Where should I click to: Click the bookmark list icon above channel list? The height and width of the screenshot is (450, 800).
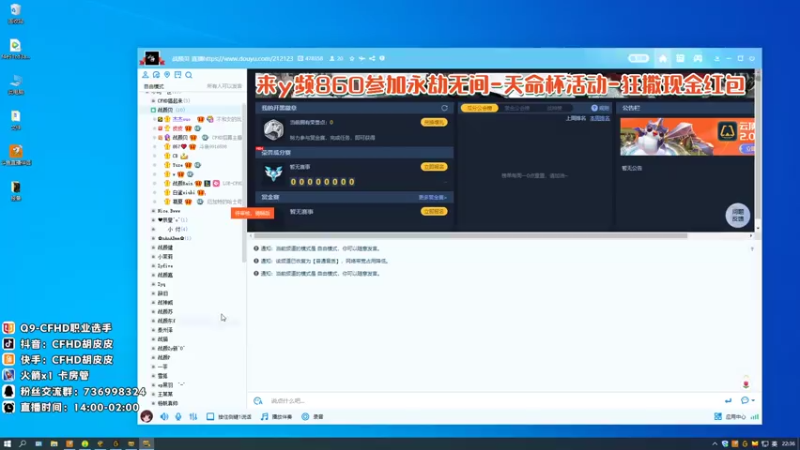(x=178, y=75)
